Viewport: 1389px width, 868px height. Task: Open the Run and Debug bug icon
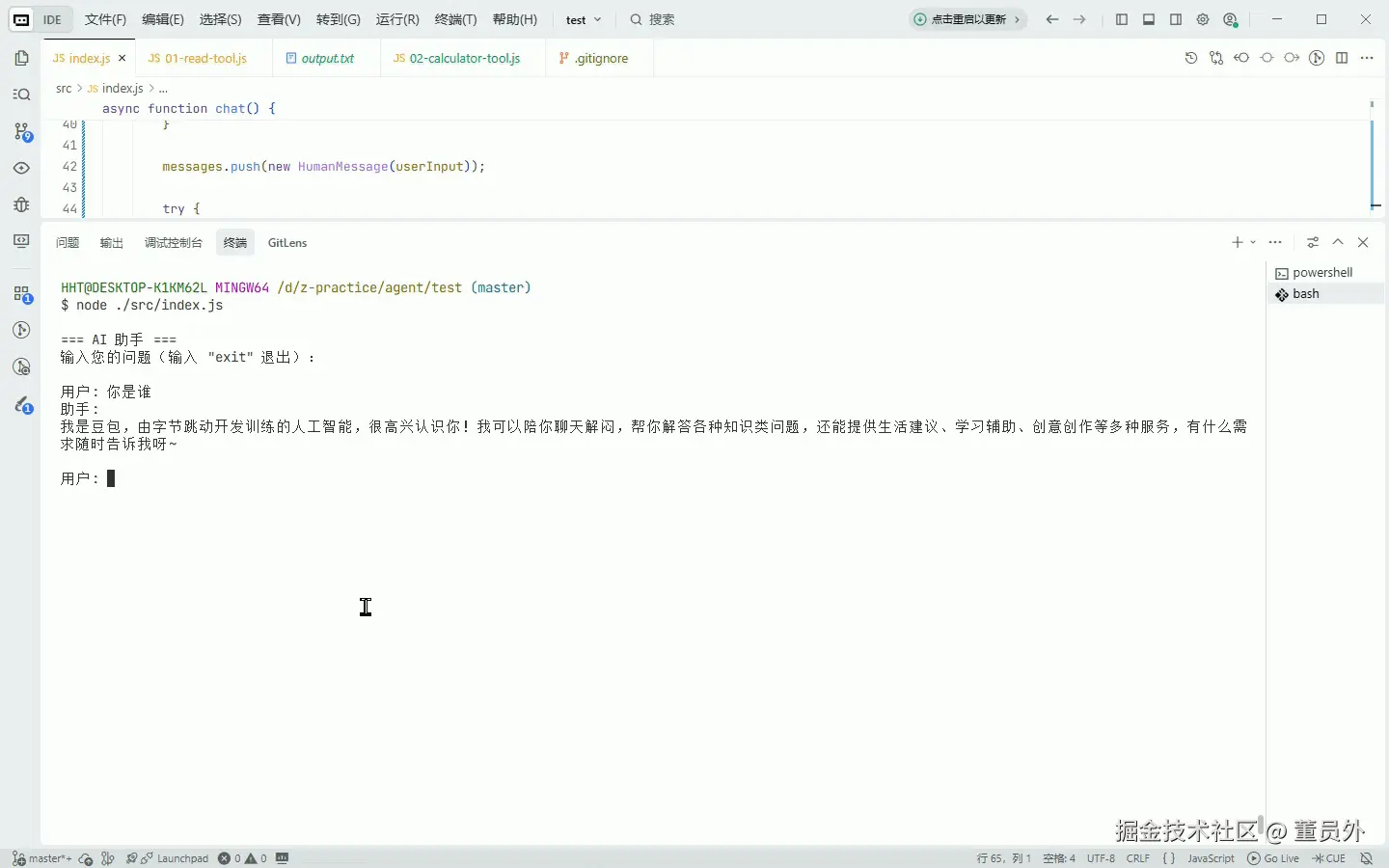pos(21,204)
